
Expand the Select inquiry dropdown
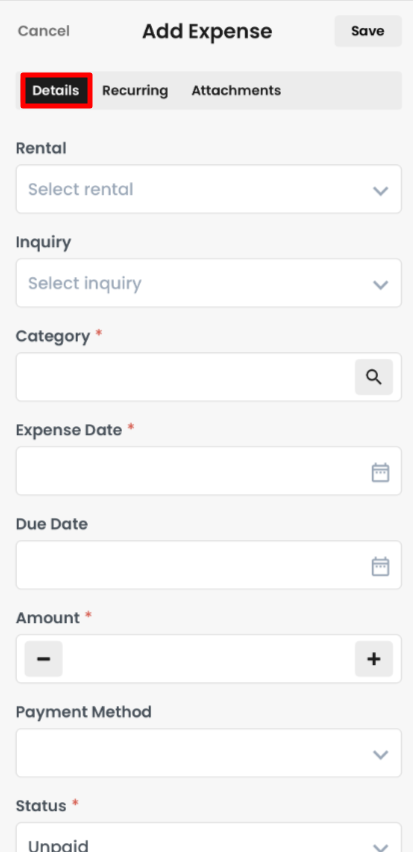click(x=209, y=283)
